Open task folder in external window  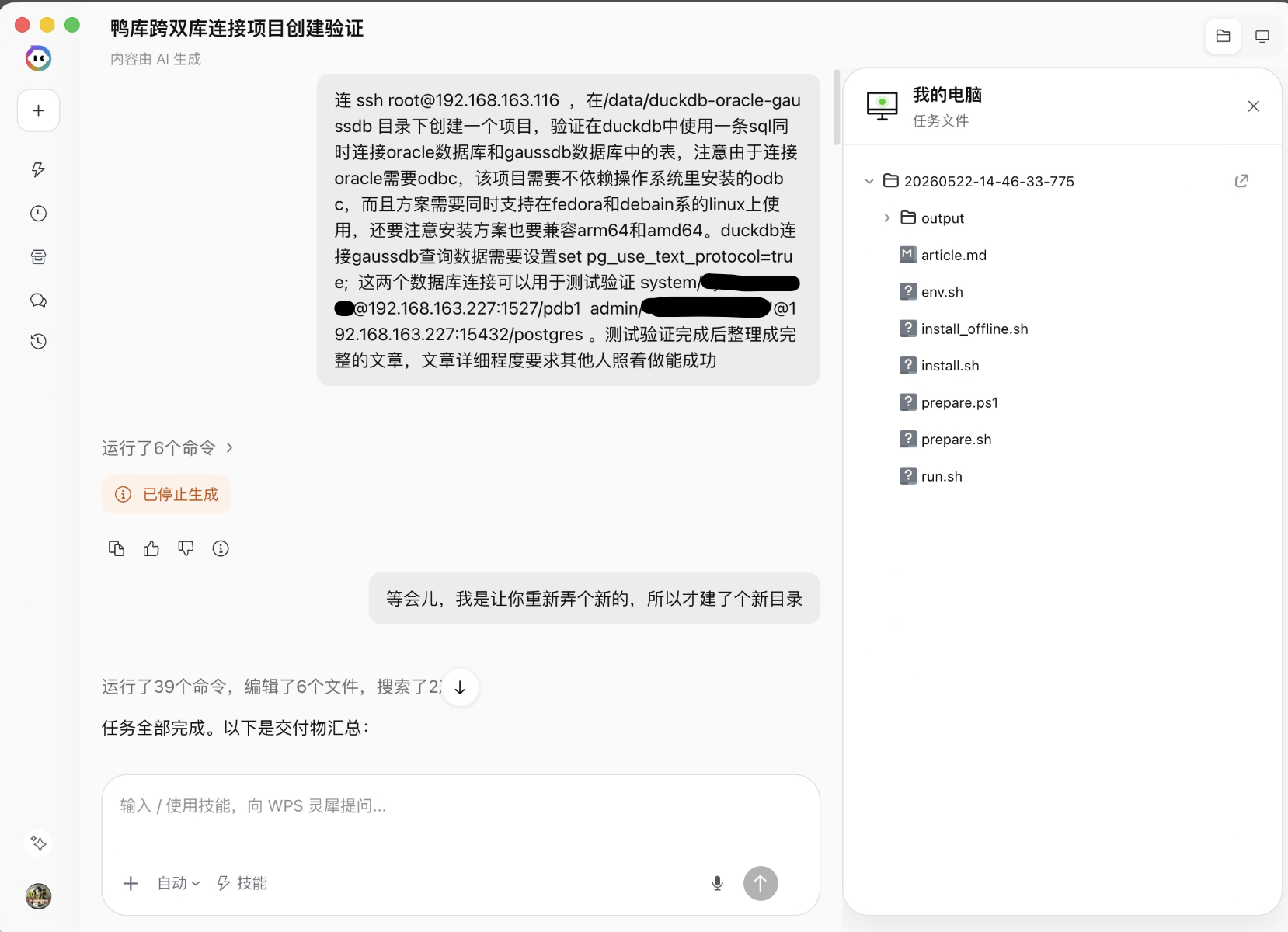tap(1241, 181)
